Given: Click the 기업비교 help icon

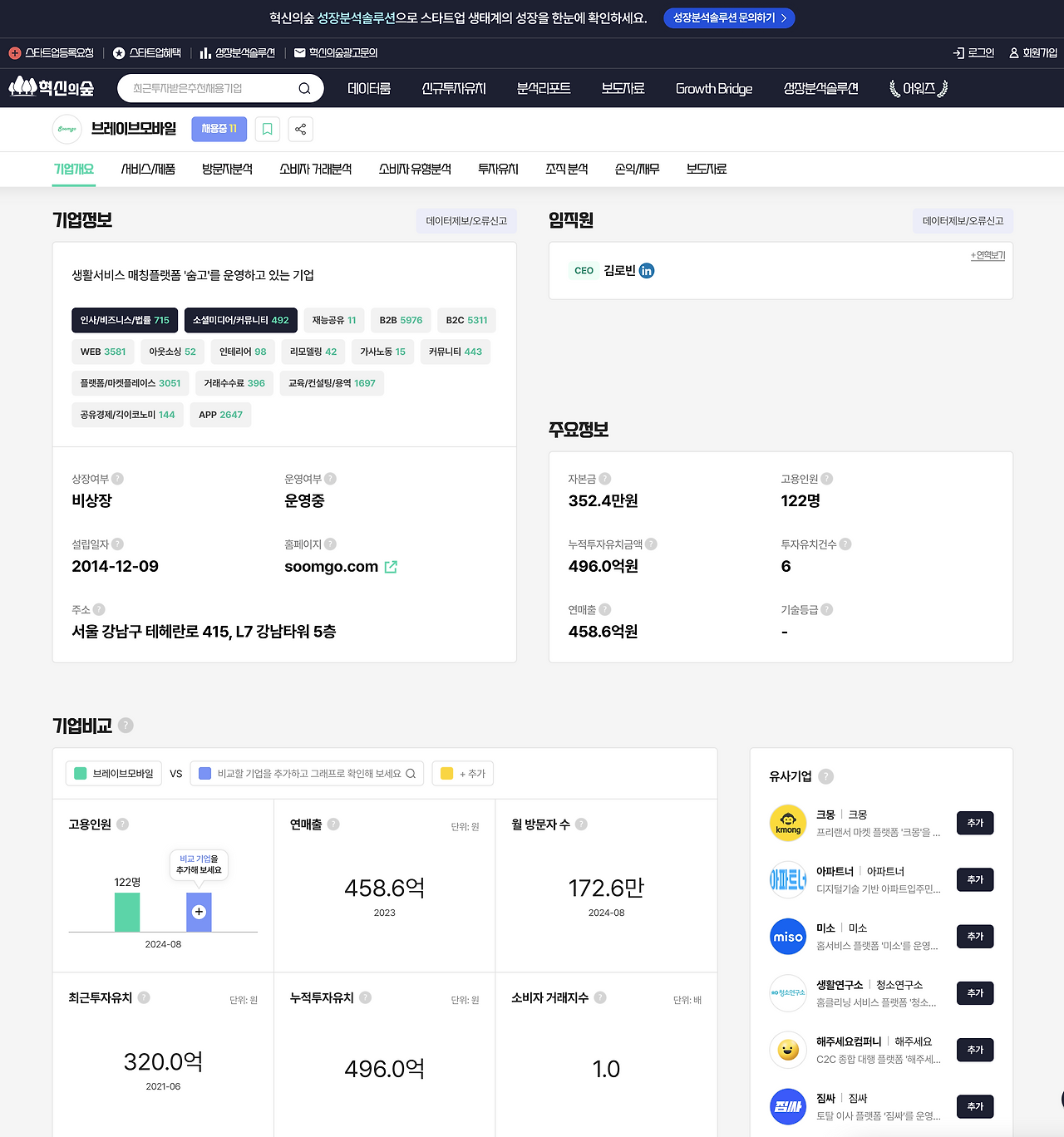Looking at the screenshot, I should tap(126, 726).
